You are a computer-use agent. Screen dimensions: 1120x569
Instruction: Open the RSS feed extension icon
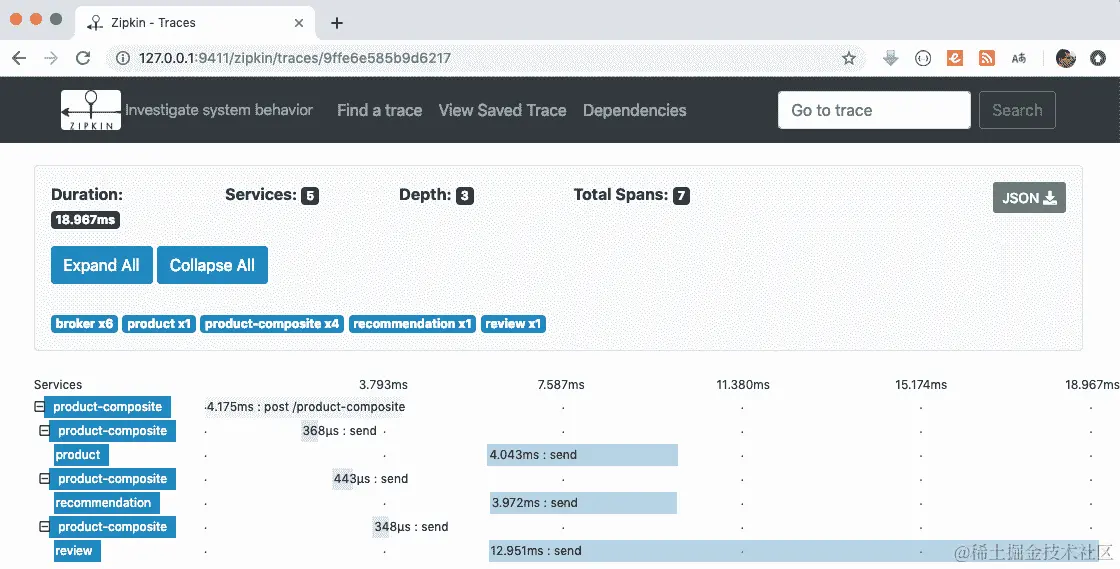coord(987,59)
